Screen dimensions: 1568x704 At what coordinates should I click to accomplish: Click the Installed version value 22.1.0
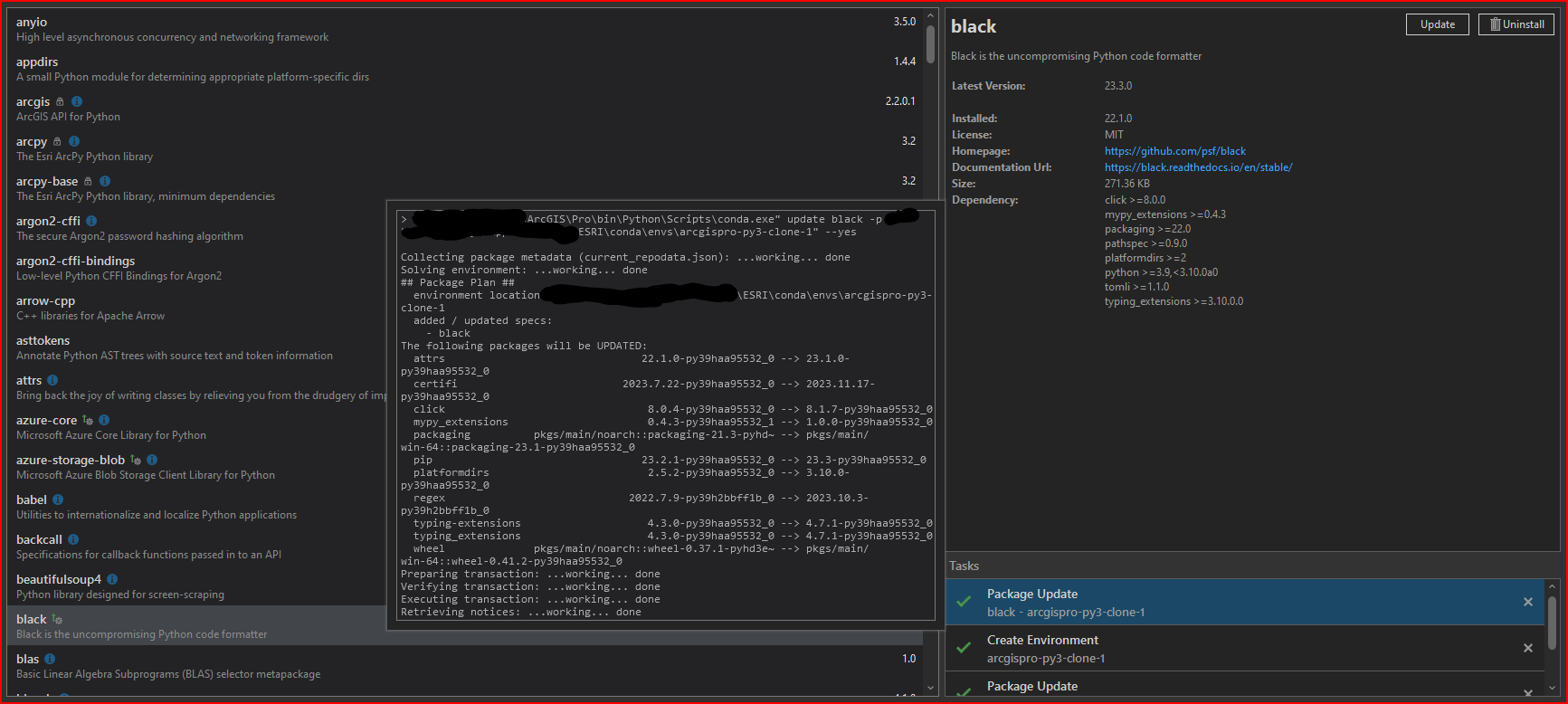(x=1118, y=119)
